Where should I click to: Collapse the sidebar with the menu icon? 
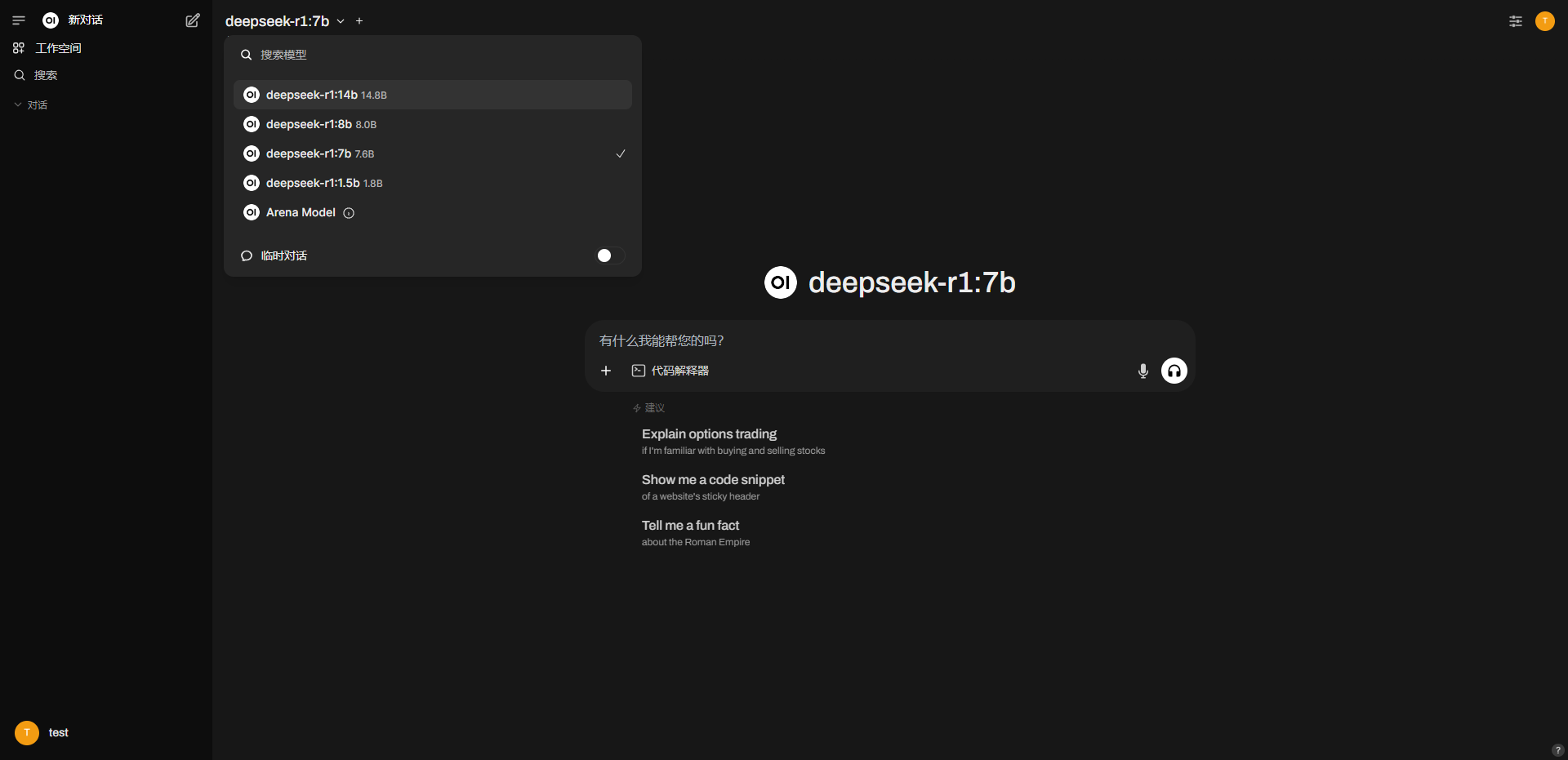point(19,20)
